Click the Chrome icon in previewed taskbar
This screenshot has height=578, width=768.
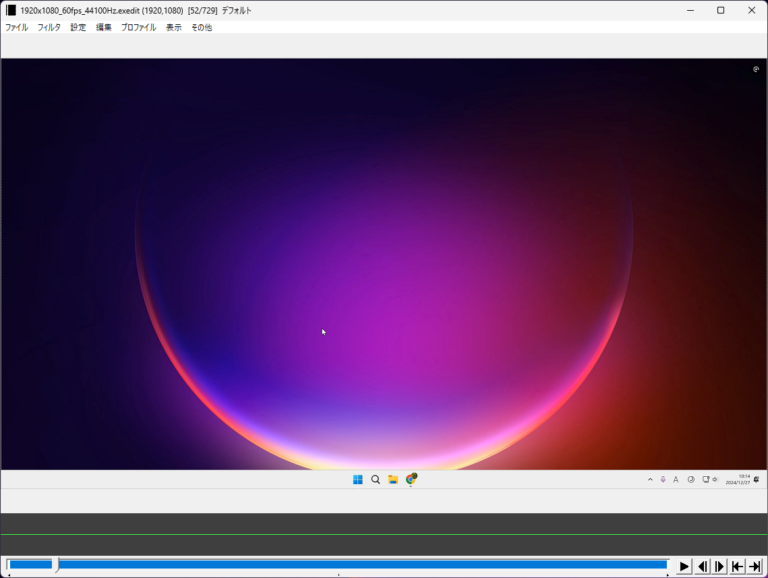tap(411, 480)
